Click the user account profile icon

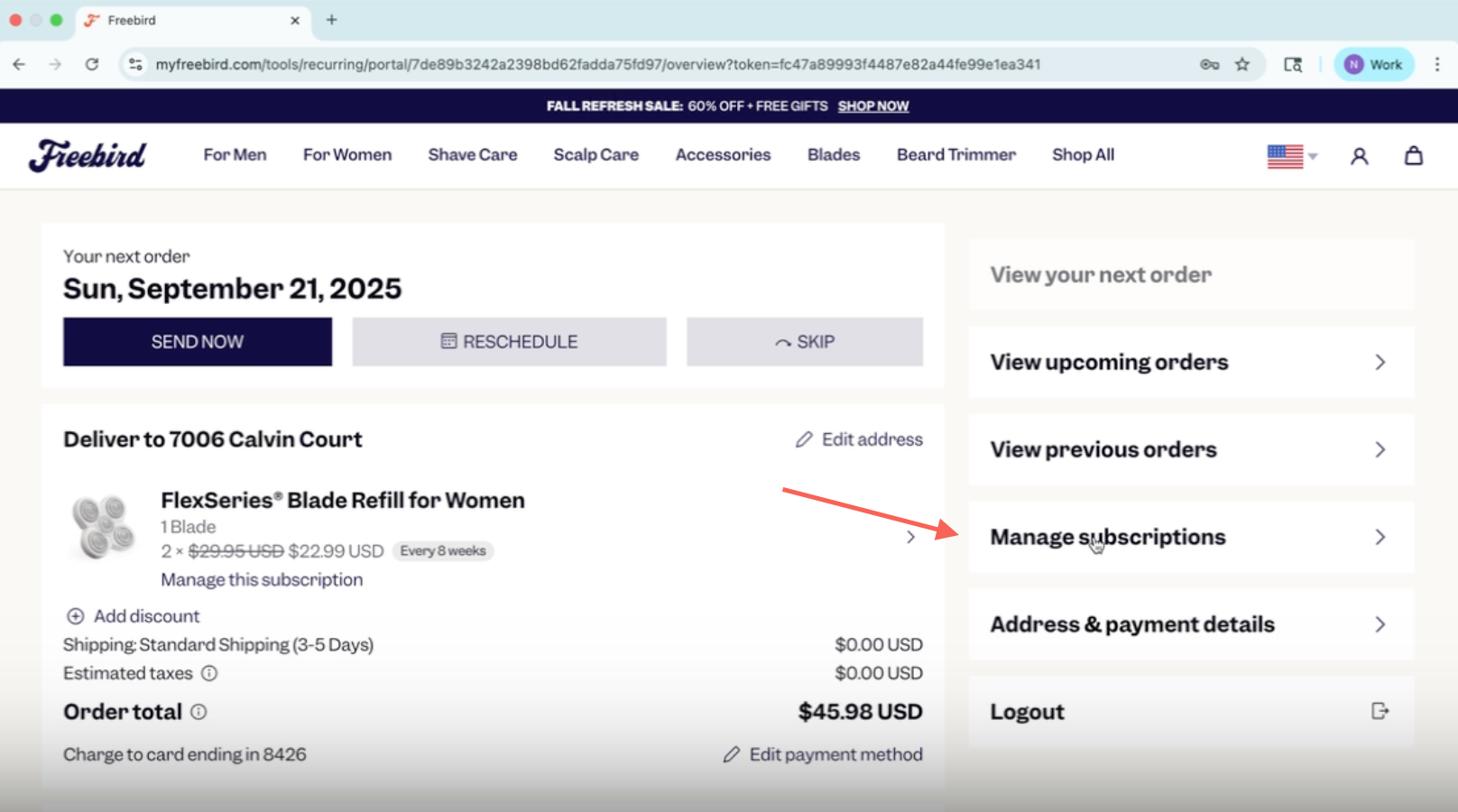click(x=1359, y=156)
